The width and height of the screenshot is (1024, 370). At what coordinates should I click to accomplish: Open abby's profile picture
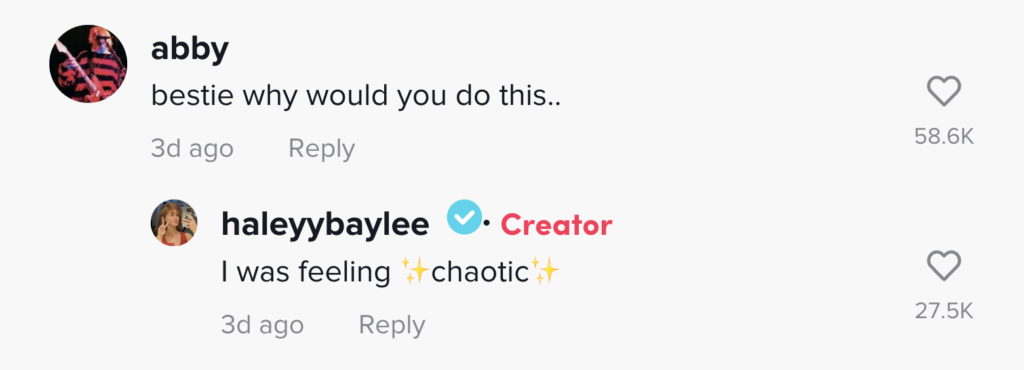(88, 64)
